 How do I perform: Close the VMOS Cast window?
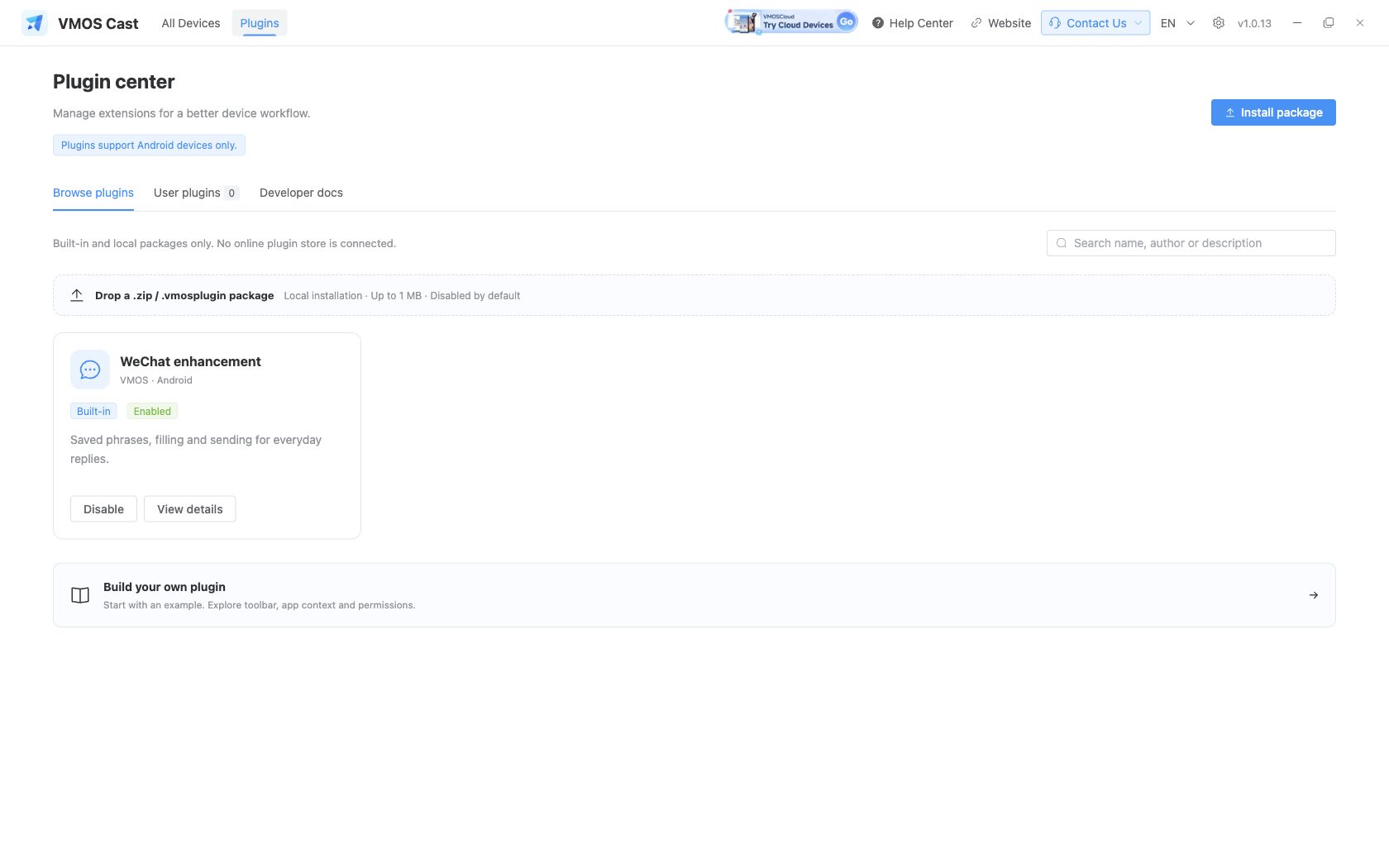tap(1360, 23)
